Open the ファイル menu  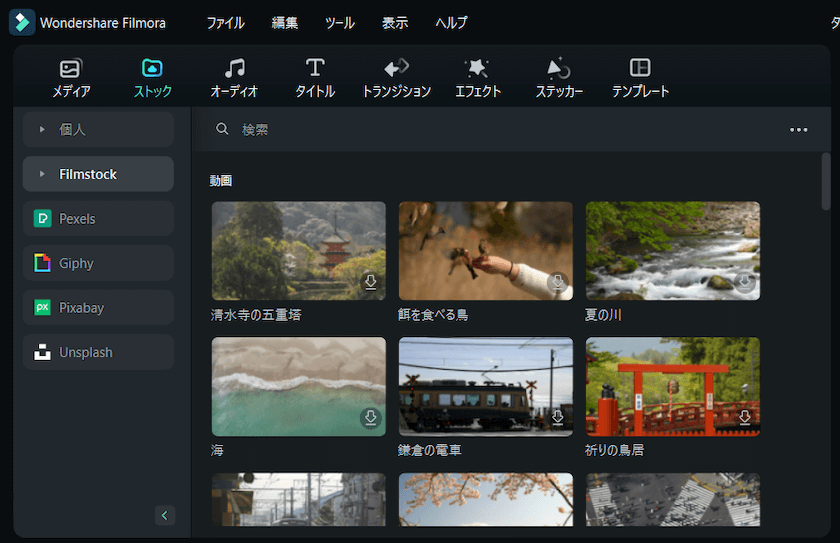pos(226,22)
